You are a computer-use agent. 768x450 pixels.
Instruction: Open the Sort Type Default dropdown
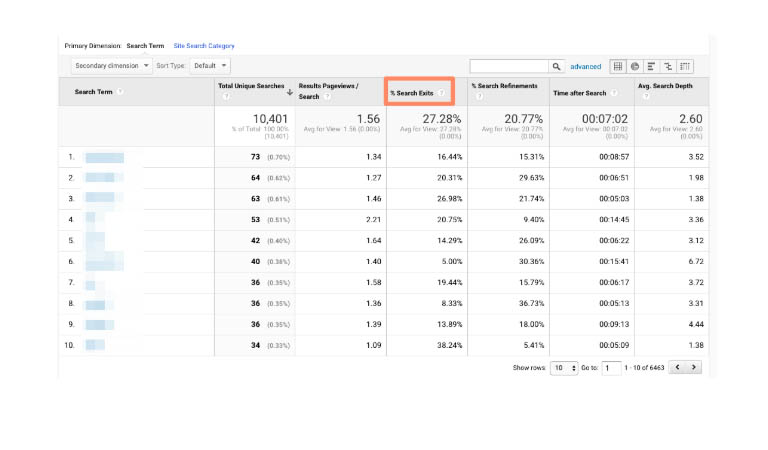click(x=210, y=66)
